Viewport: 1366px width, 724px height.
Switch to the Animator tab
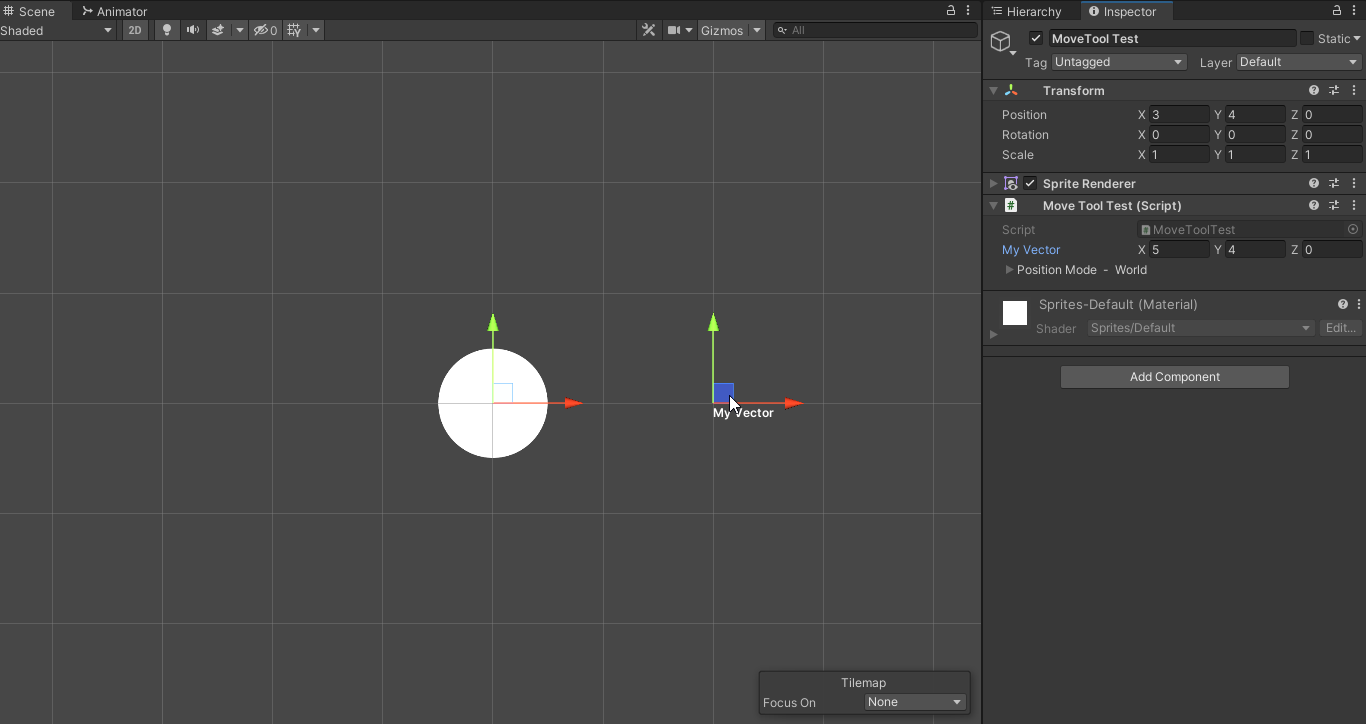(114, 11)
